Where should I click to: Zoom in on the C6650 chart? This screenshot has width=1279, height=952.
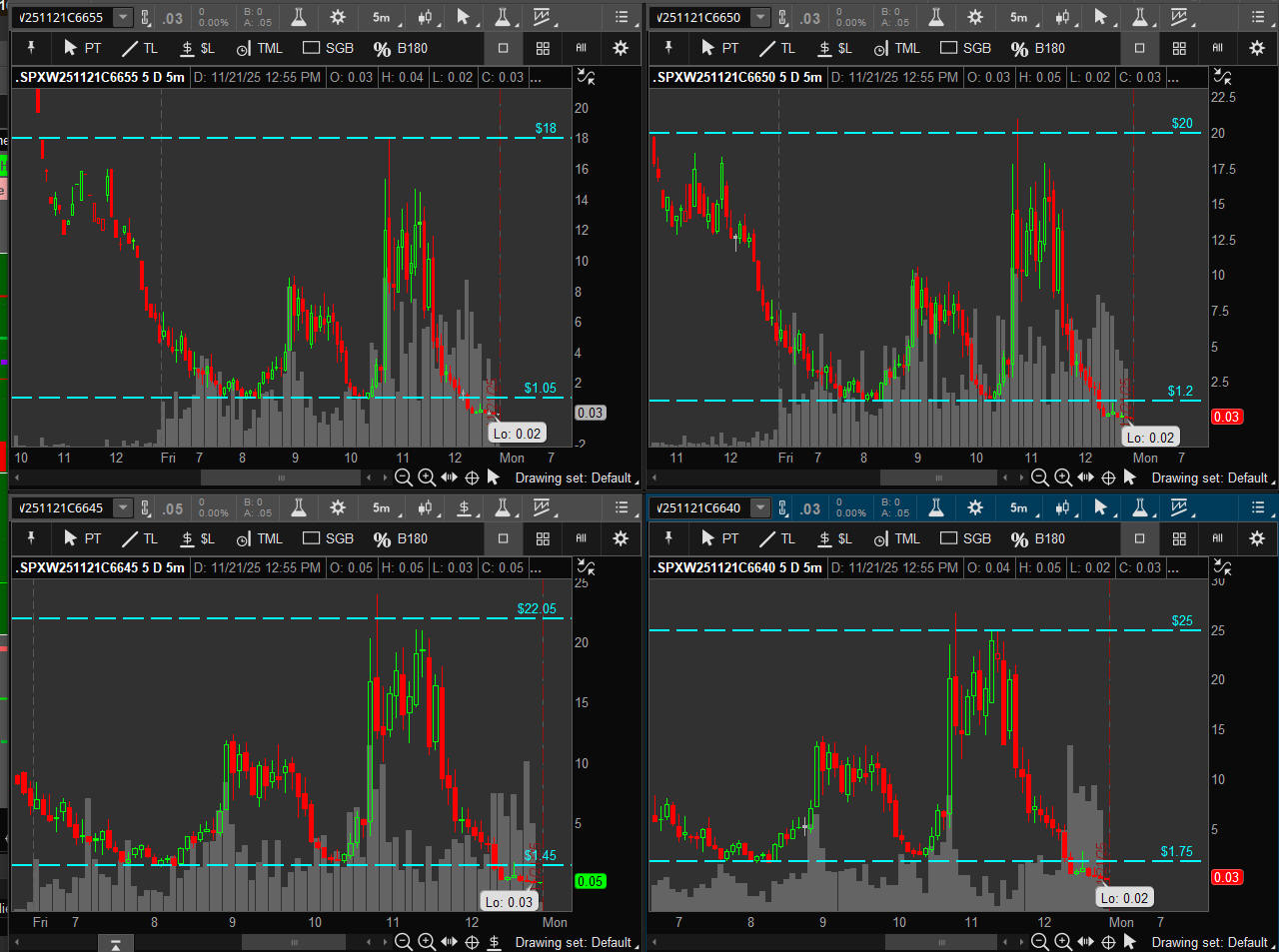pos(1063,477)
